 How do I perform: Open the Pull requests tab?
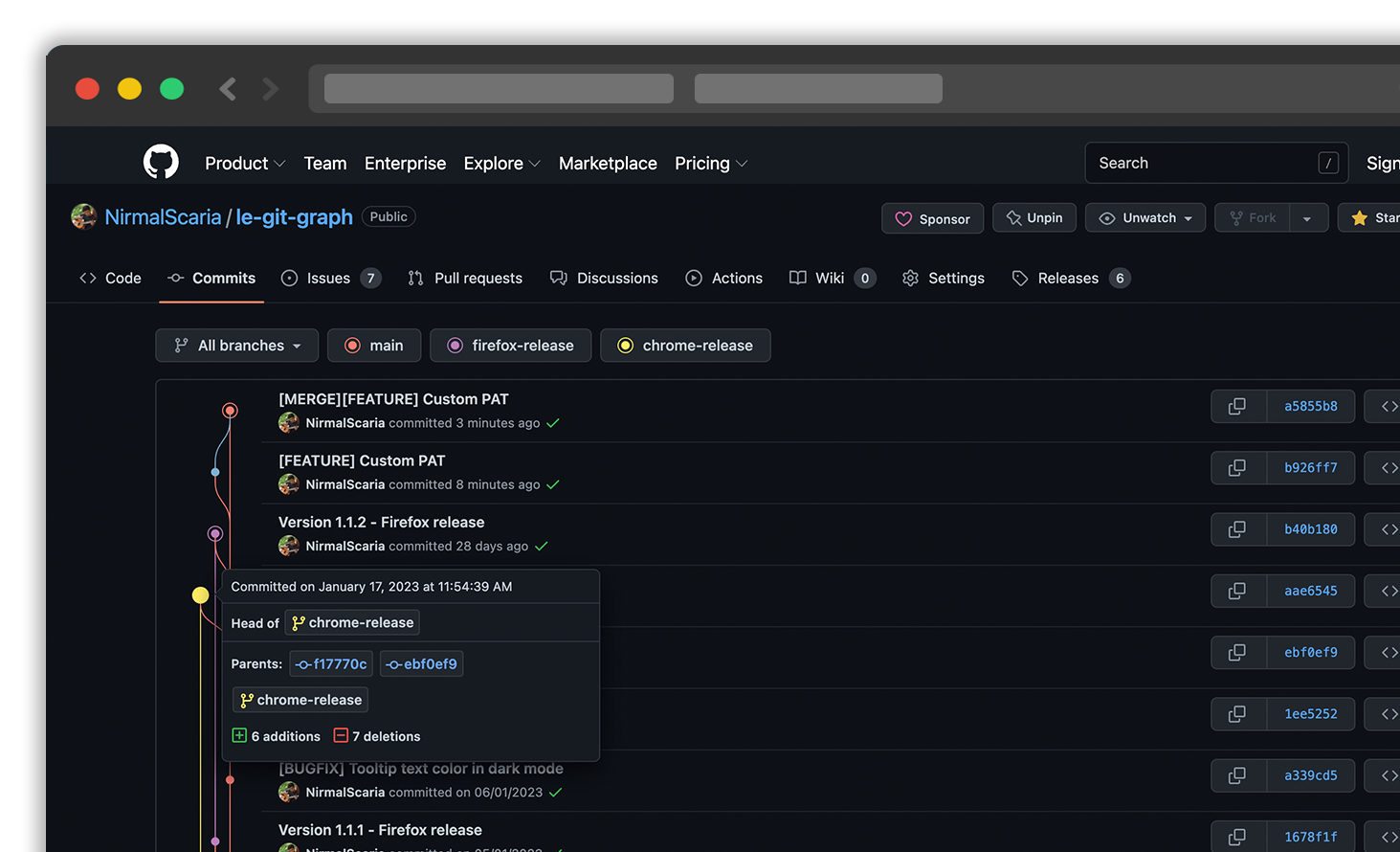point(466,279)
